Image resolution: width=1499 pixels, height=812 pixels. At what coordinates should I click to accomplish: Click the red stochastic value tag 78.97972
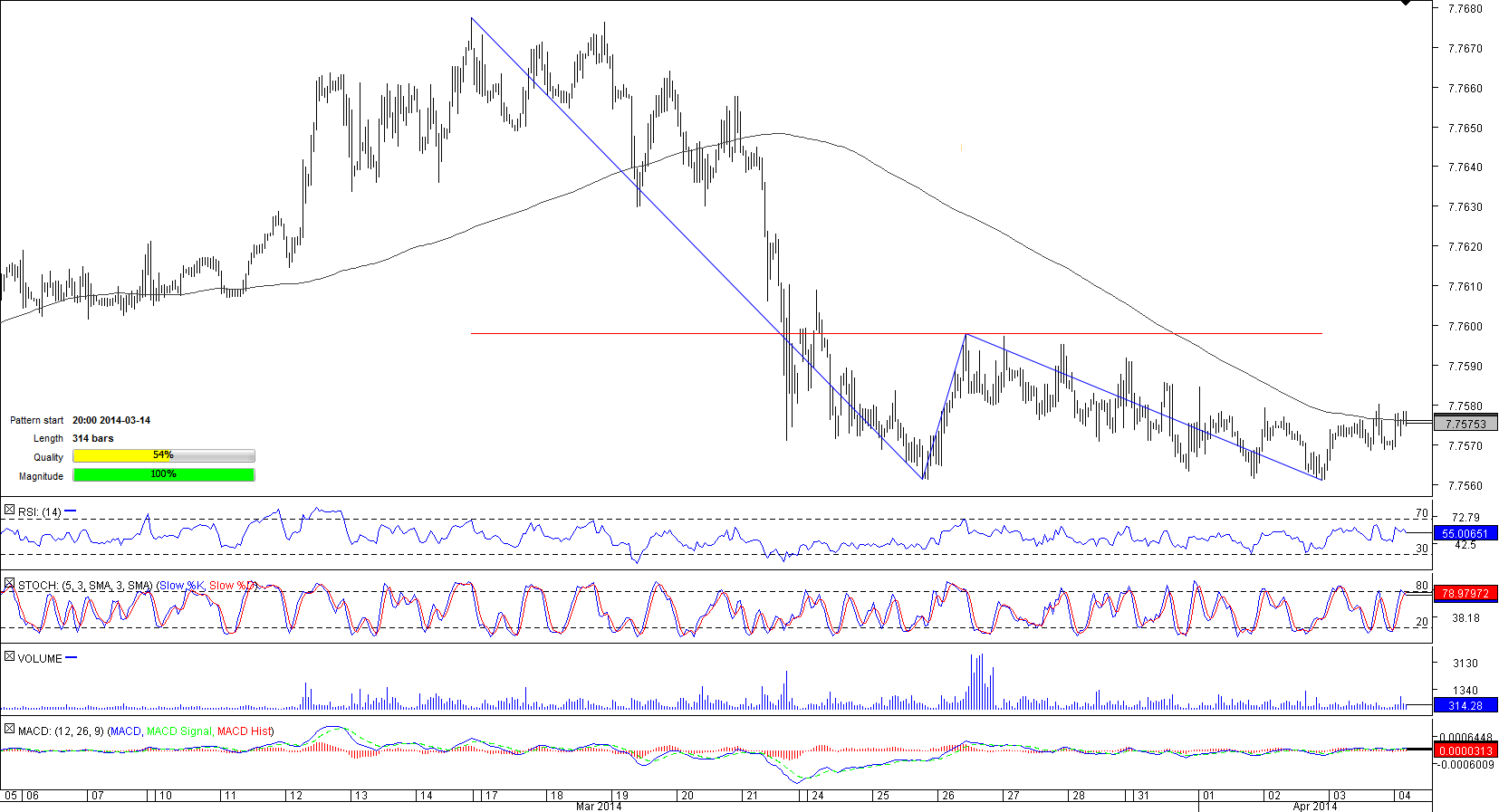[1465, 594]
